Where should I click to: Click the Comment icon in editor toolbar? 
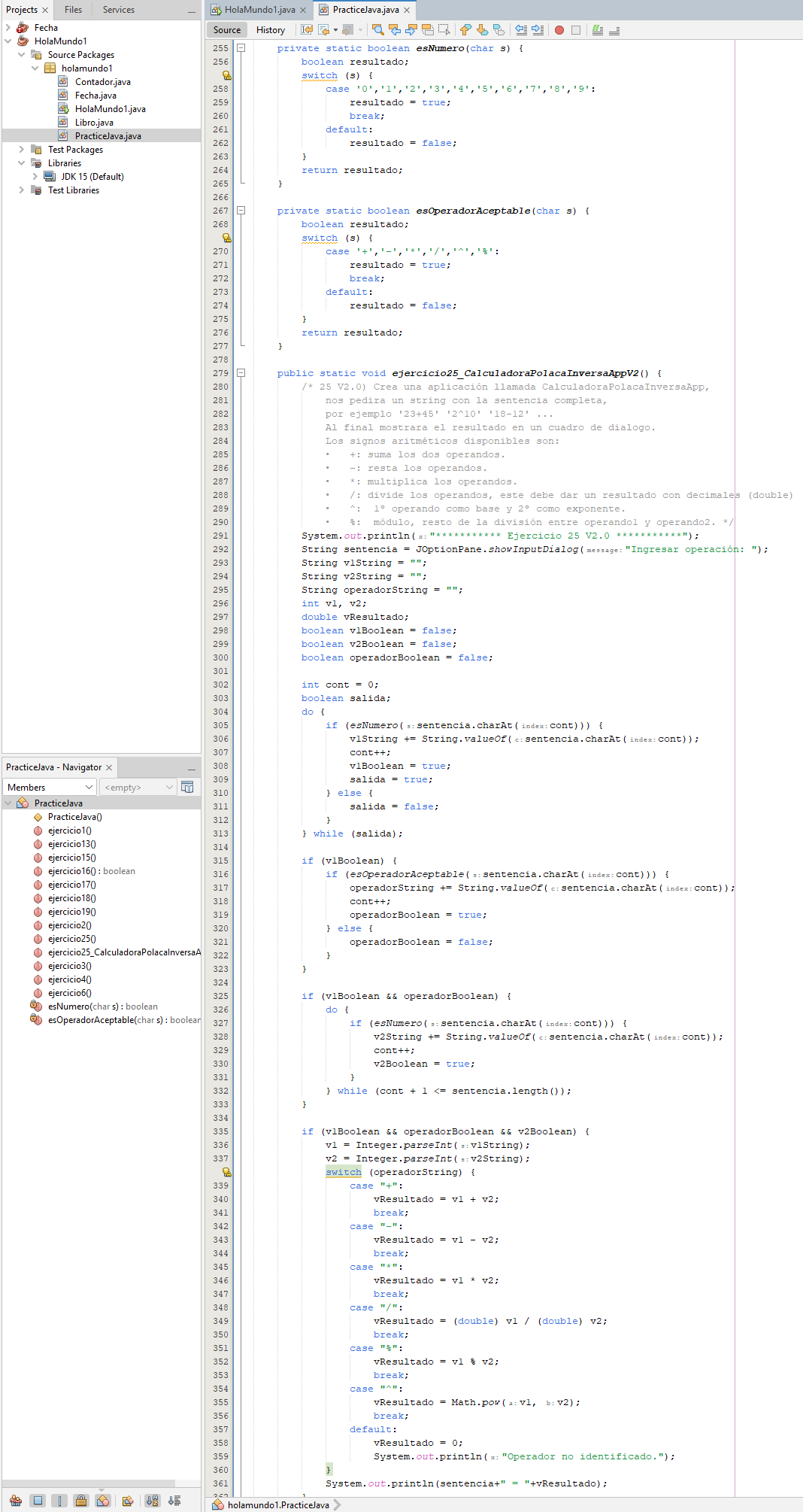point(598,30)
